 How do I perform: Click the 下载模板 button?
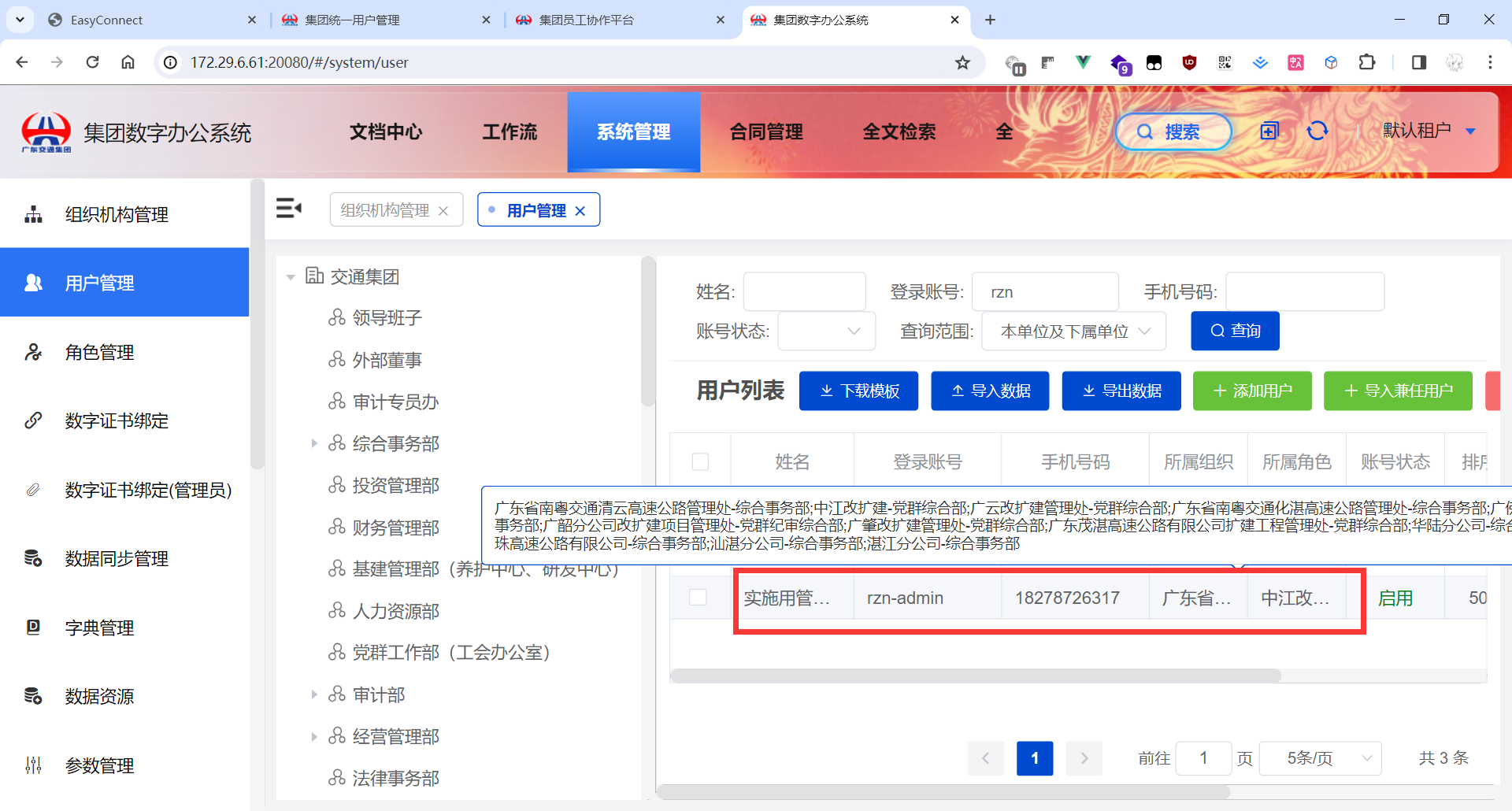pyautogui.click(x=858, y=391)
